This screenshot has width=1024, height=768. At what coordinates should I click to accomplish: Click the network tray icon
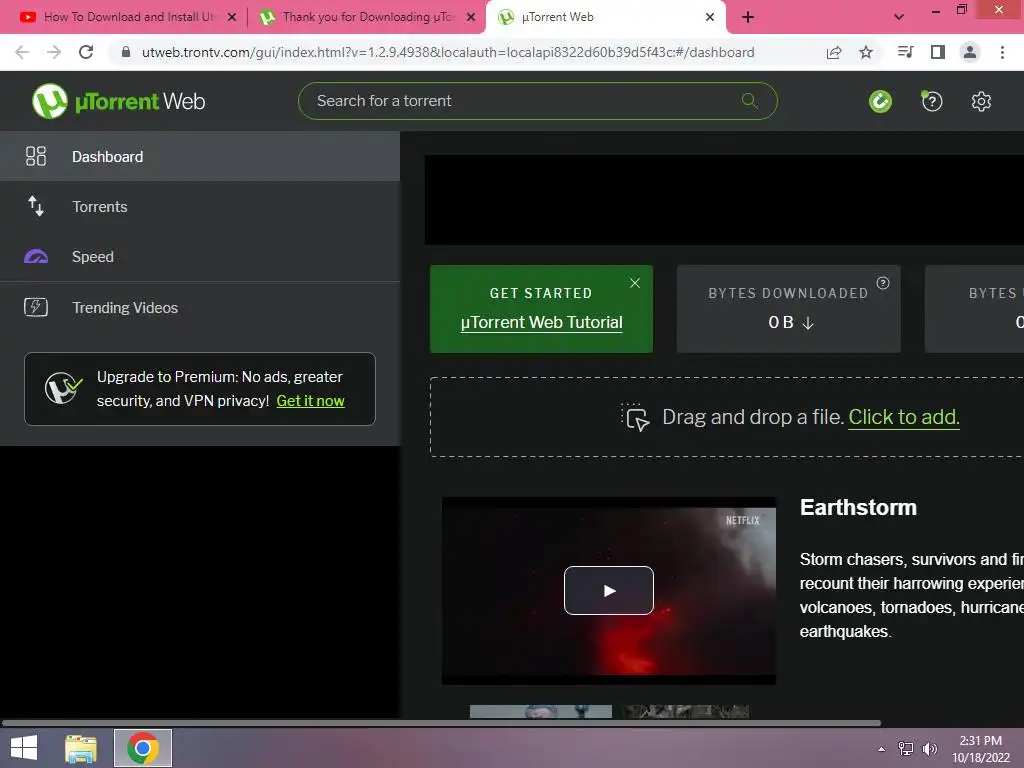tap(906, 749)
